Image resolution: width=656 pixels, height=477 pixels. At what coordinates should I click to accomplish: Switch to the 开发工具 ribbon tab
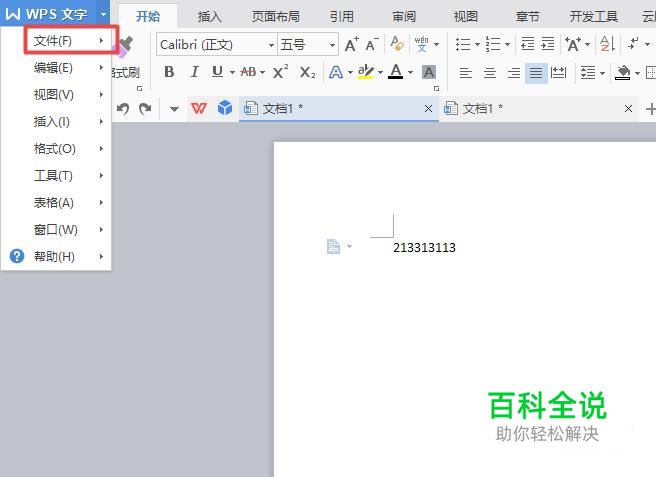(x=594, y=16)
